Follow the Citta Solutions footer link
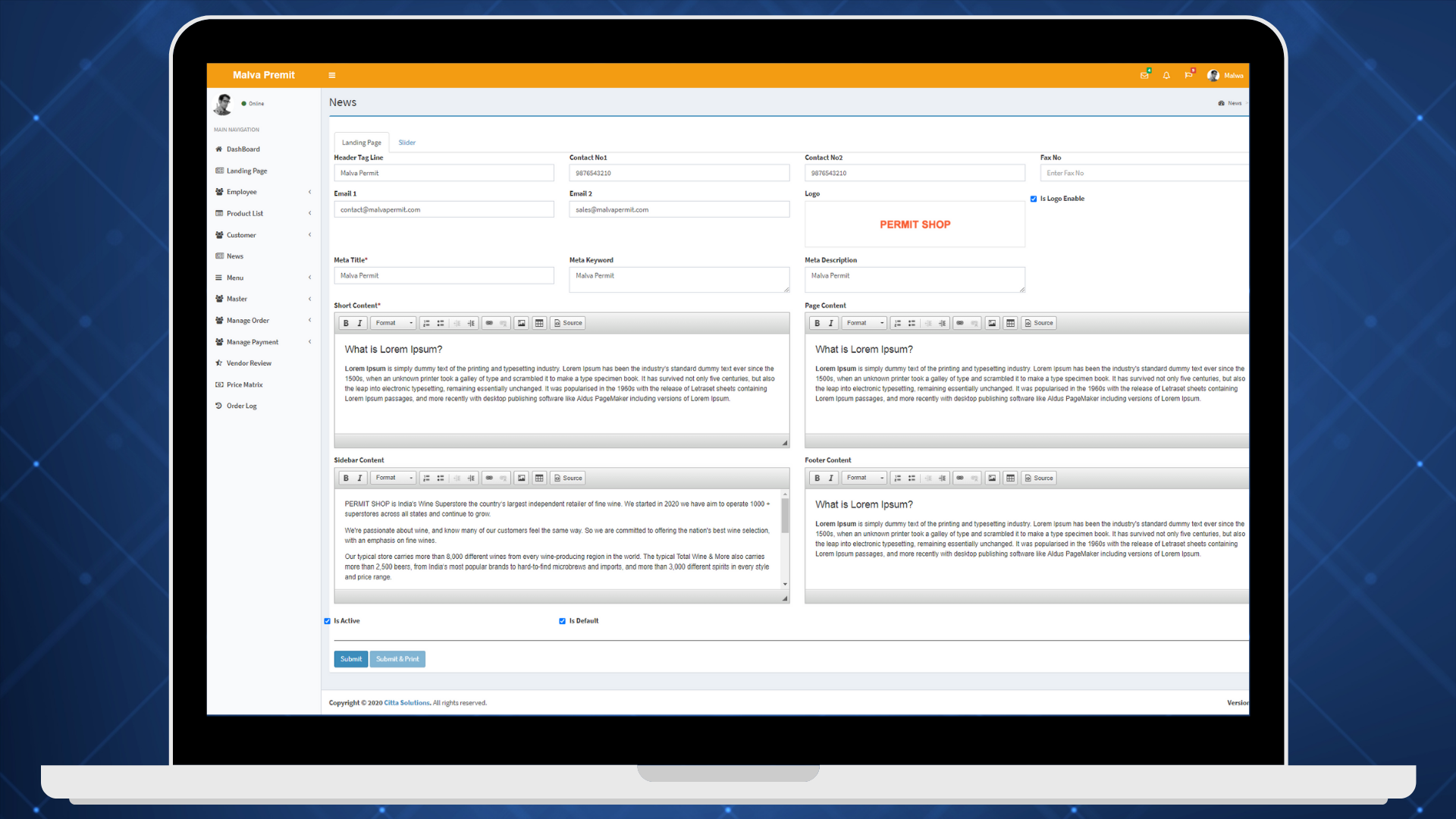This screenshot has height=819, width=1456. [406, 703]
